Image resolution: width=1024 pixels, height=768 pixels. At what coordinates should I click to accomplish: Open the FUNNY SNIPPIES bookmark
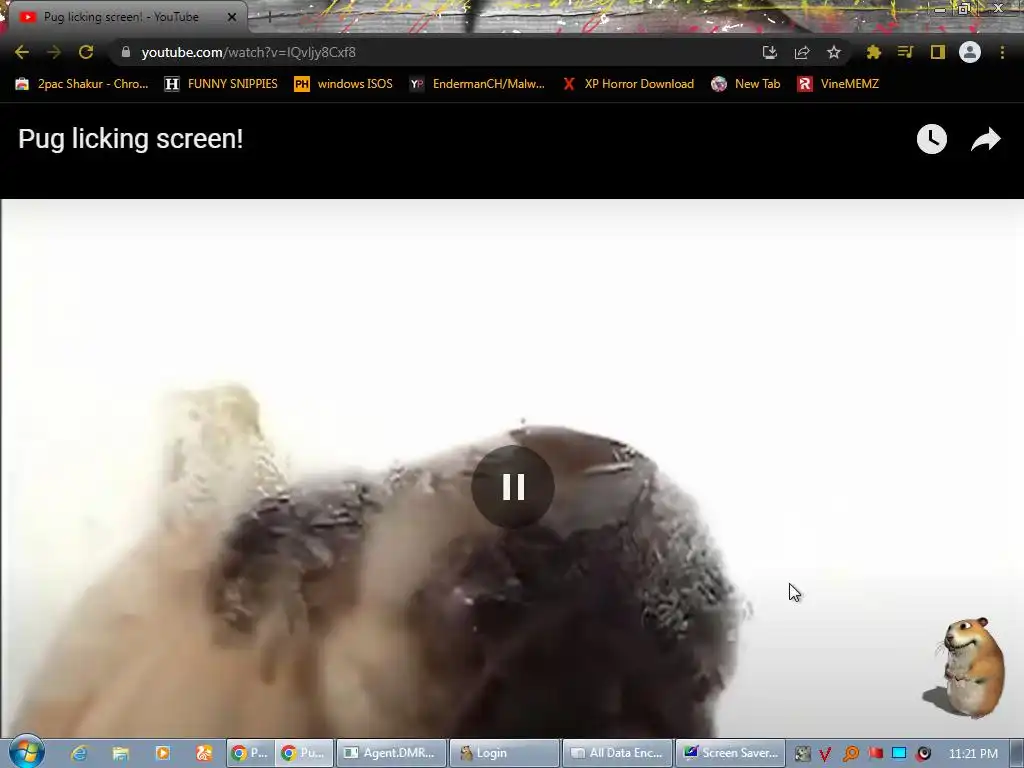point(221,84)
